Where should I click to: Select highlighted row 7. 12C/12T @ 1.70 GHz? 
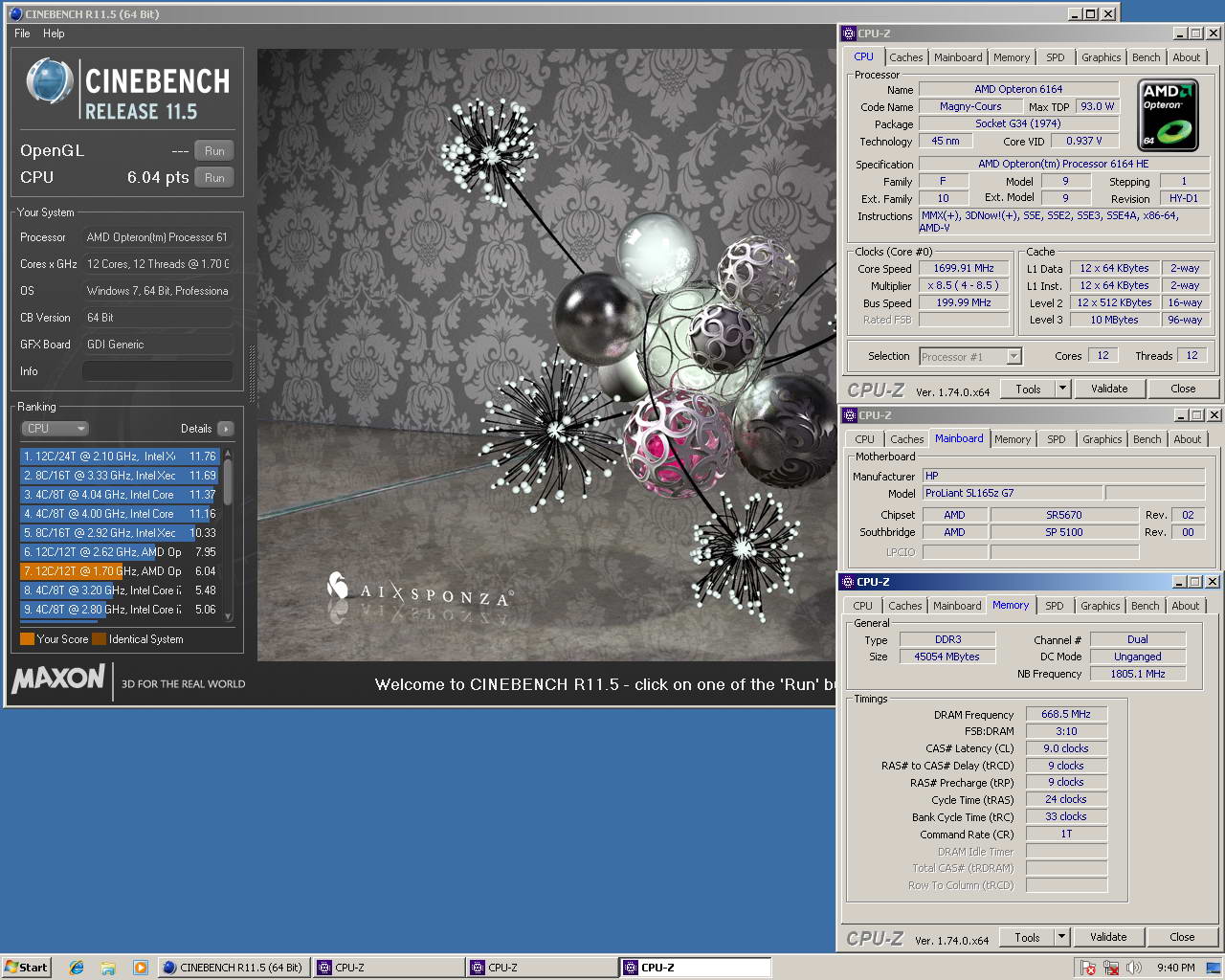tap(121, 571)
